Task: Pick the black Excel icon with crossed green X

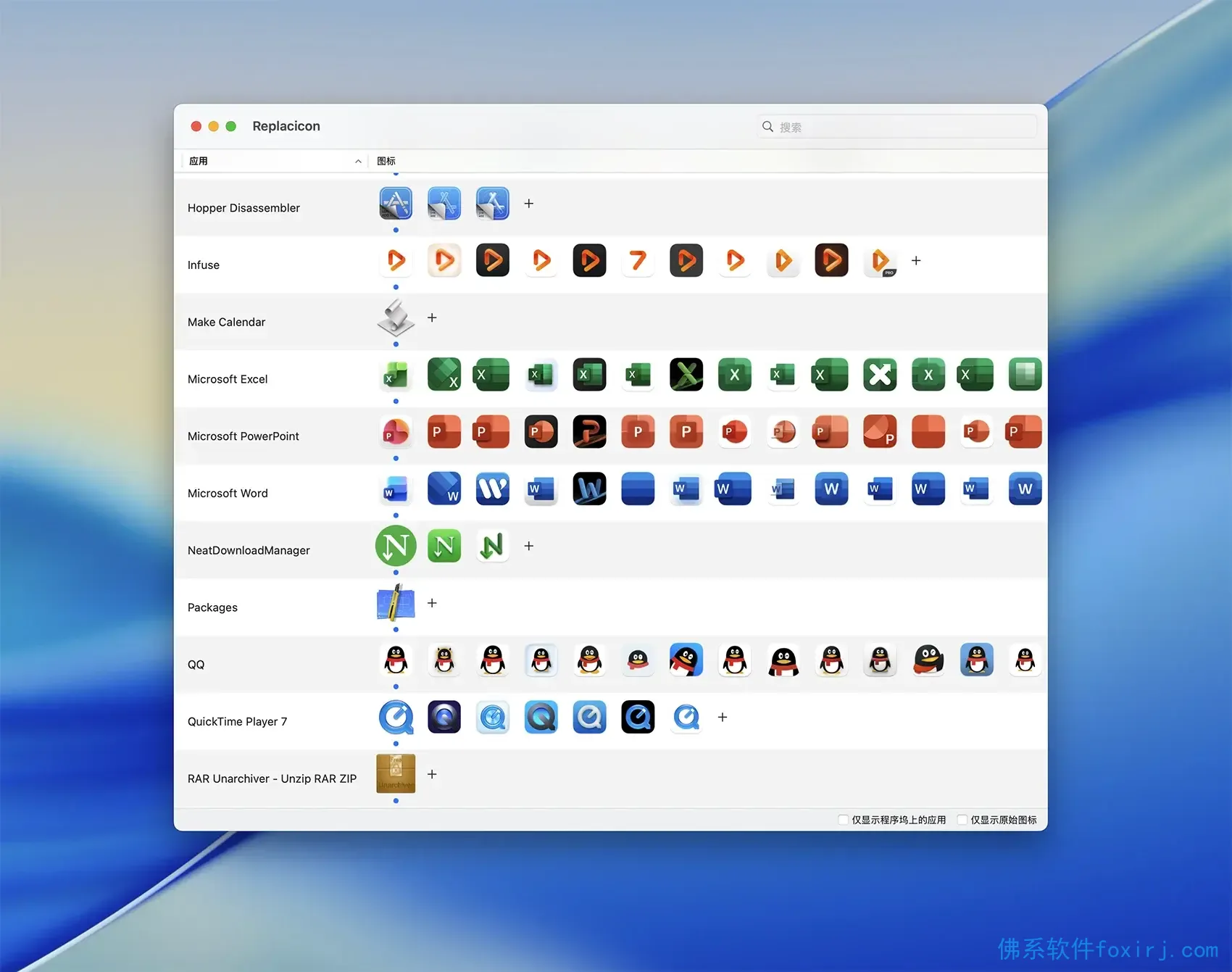Action: point(686,375)
